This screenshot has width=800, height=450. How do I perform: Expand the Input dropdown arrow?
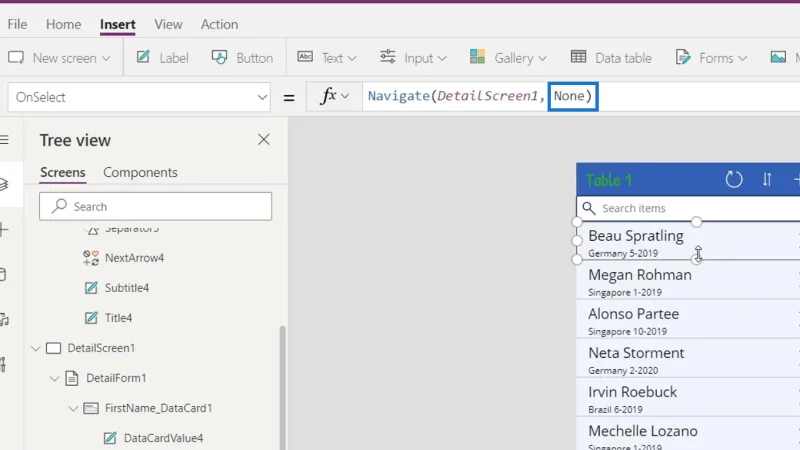(x=442, y=59)
